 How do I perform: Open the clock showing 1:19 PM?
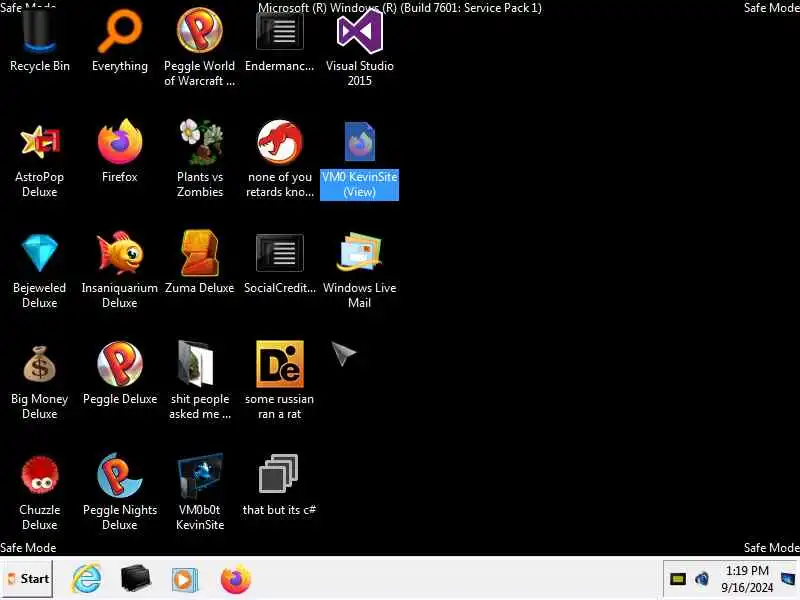click(x=747, y=579)
